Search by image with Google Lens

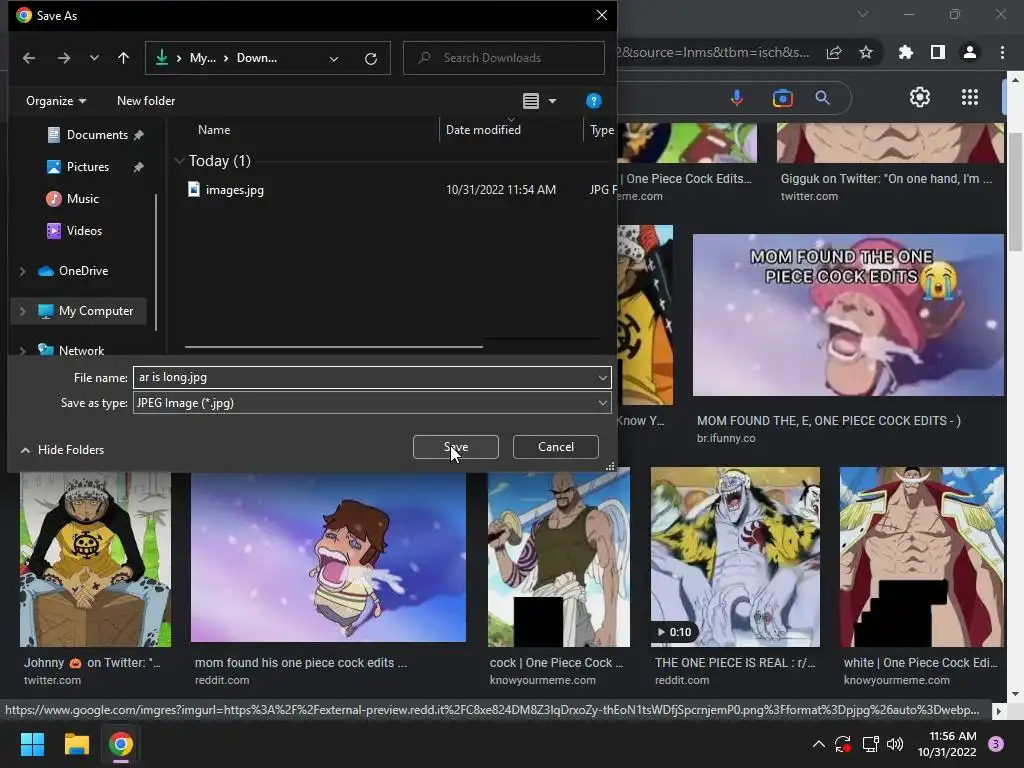coord(782,98)
